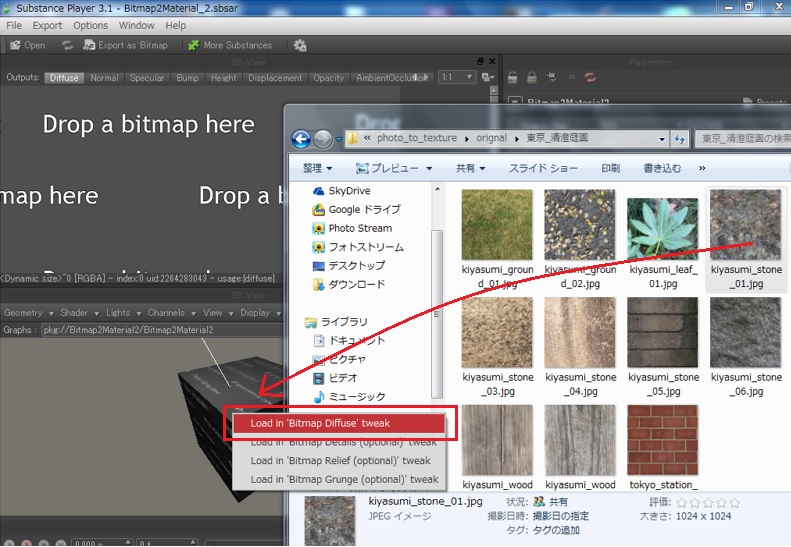Click the orignal folder in Explorer address bar
Screen dimensions: 791x547
coord(491,138)
